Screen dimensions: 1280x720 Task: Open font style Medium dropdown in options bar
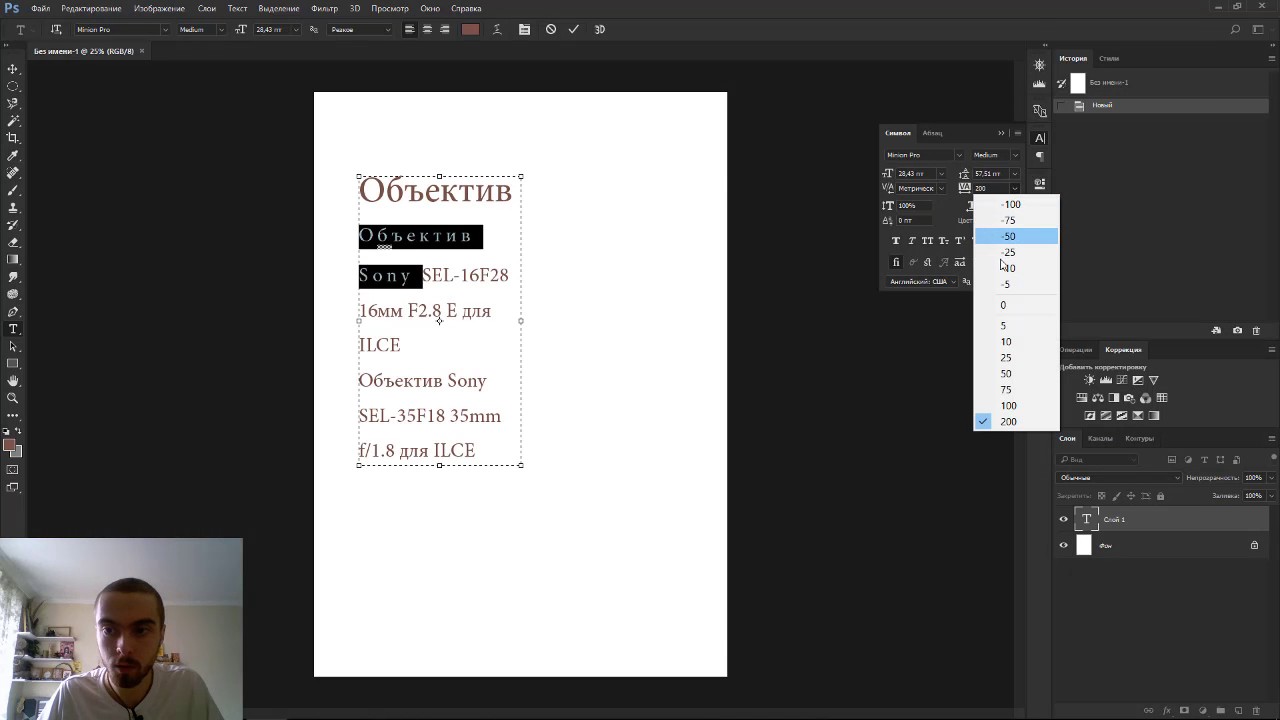(221, 30)
